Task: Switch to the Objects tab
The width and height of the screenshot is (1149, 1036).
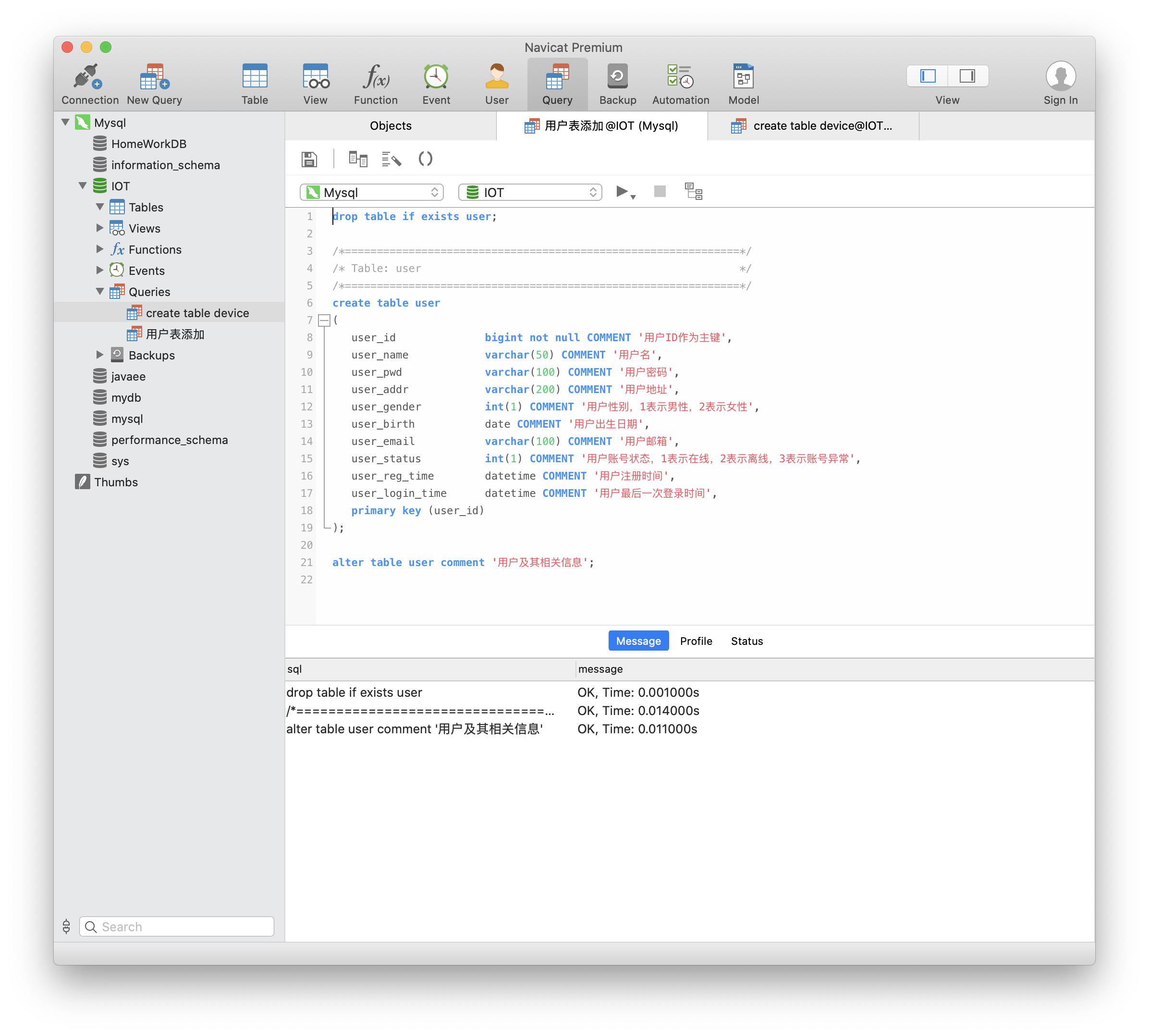Action: [x=391, y=126]
